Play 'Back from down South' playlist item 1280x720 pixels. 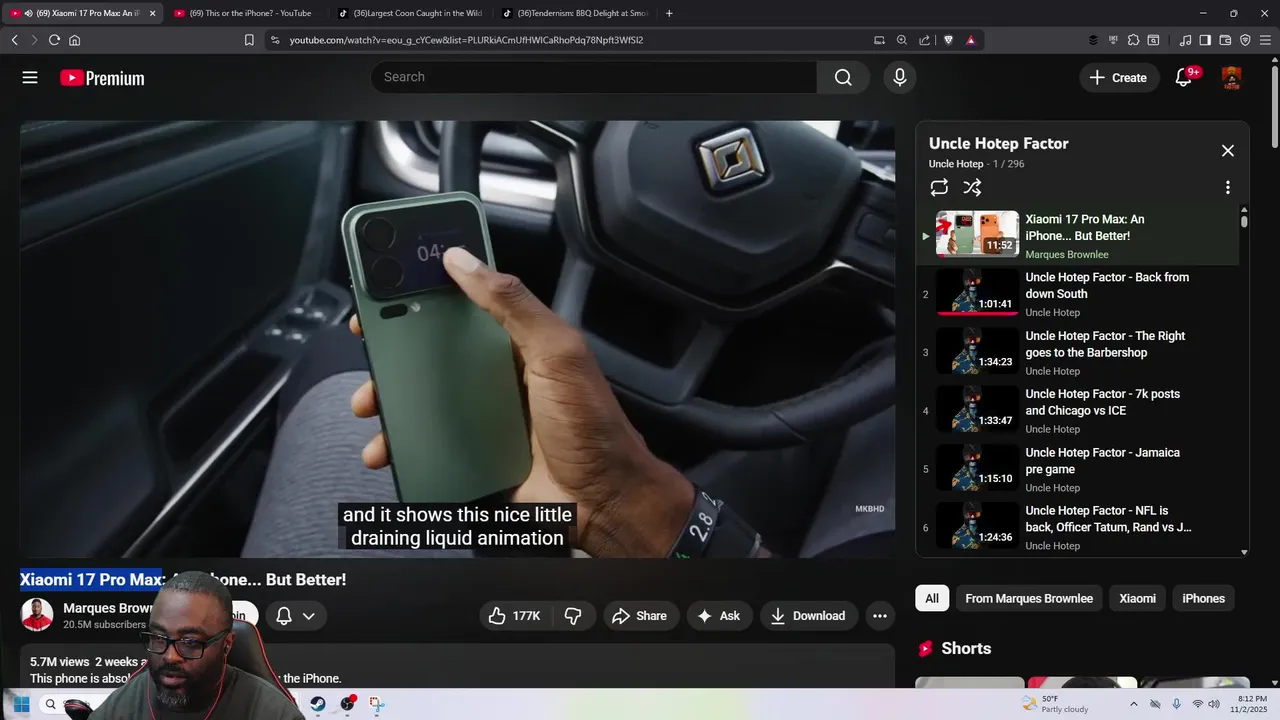coord(1077,294)
